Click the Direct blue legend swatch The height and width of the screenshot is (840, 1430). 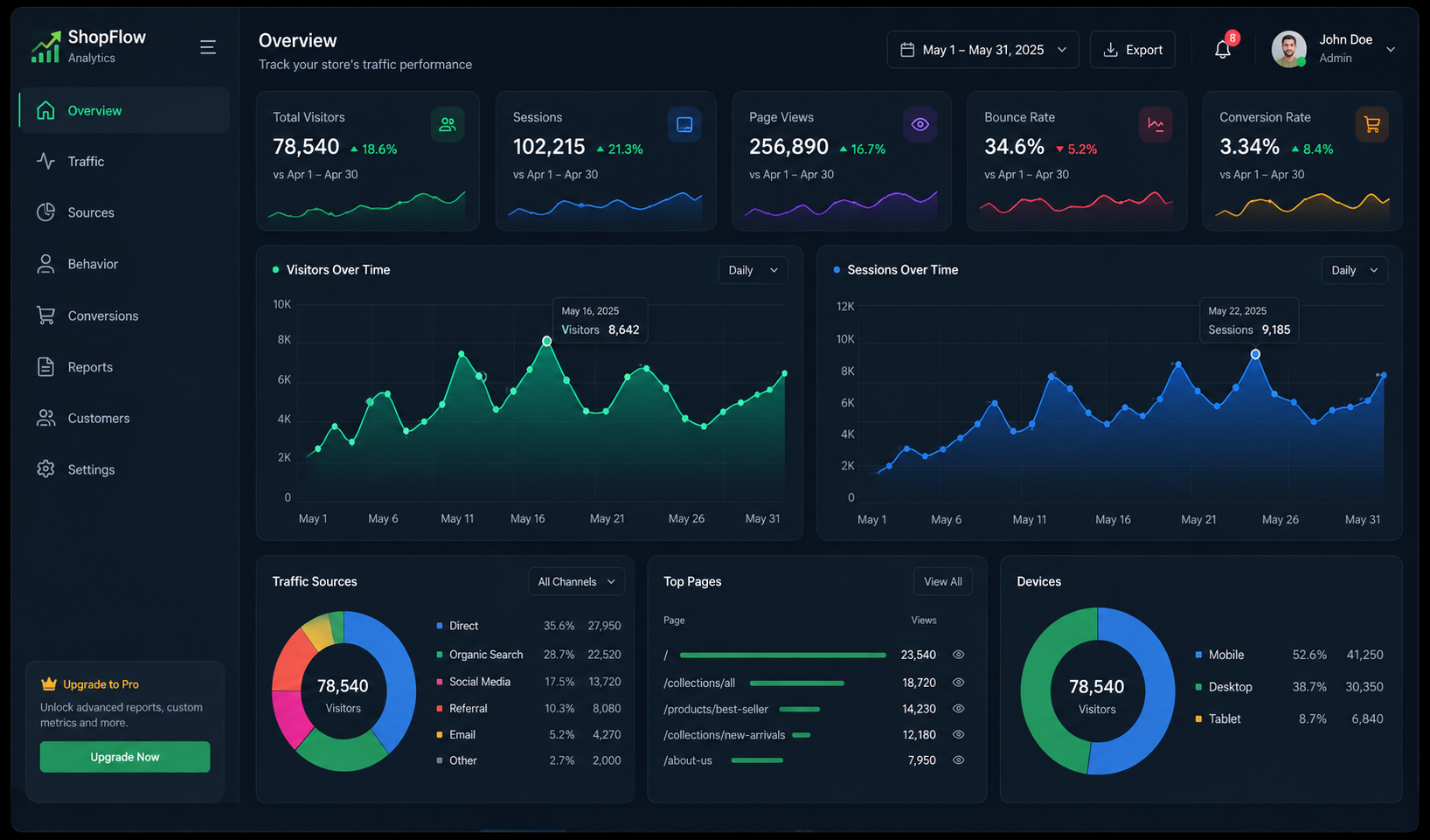439,626
